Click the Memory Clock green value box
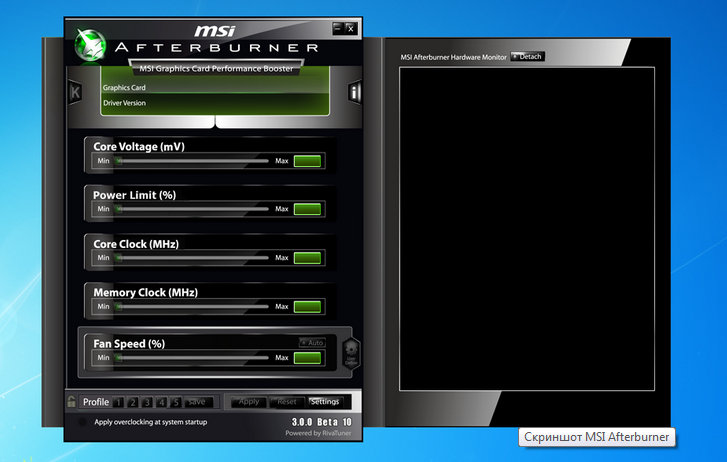The width and height of the screenshot is (727, 462). pos(307,307)
